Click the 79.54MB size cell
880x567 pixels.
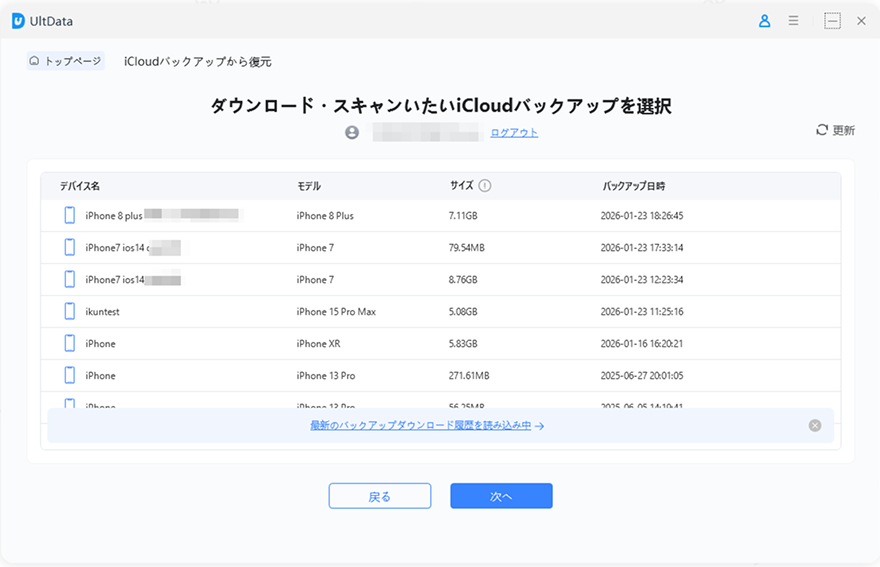(x=466, y=248)
